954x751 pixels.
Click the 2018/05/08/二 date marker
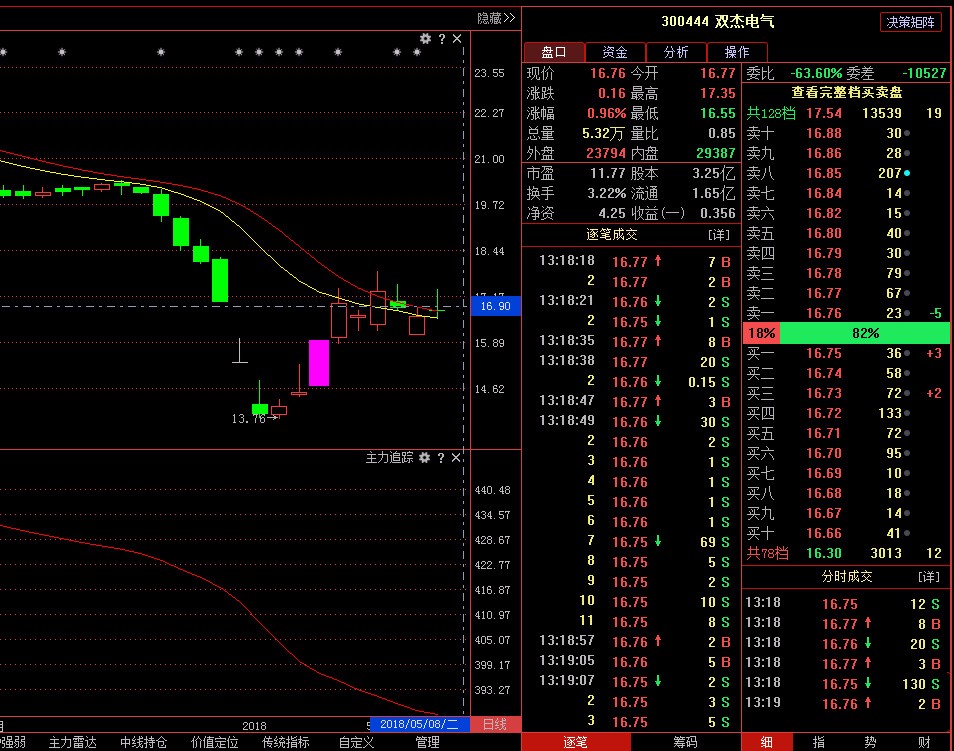pos(419,724)
